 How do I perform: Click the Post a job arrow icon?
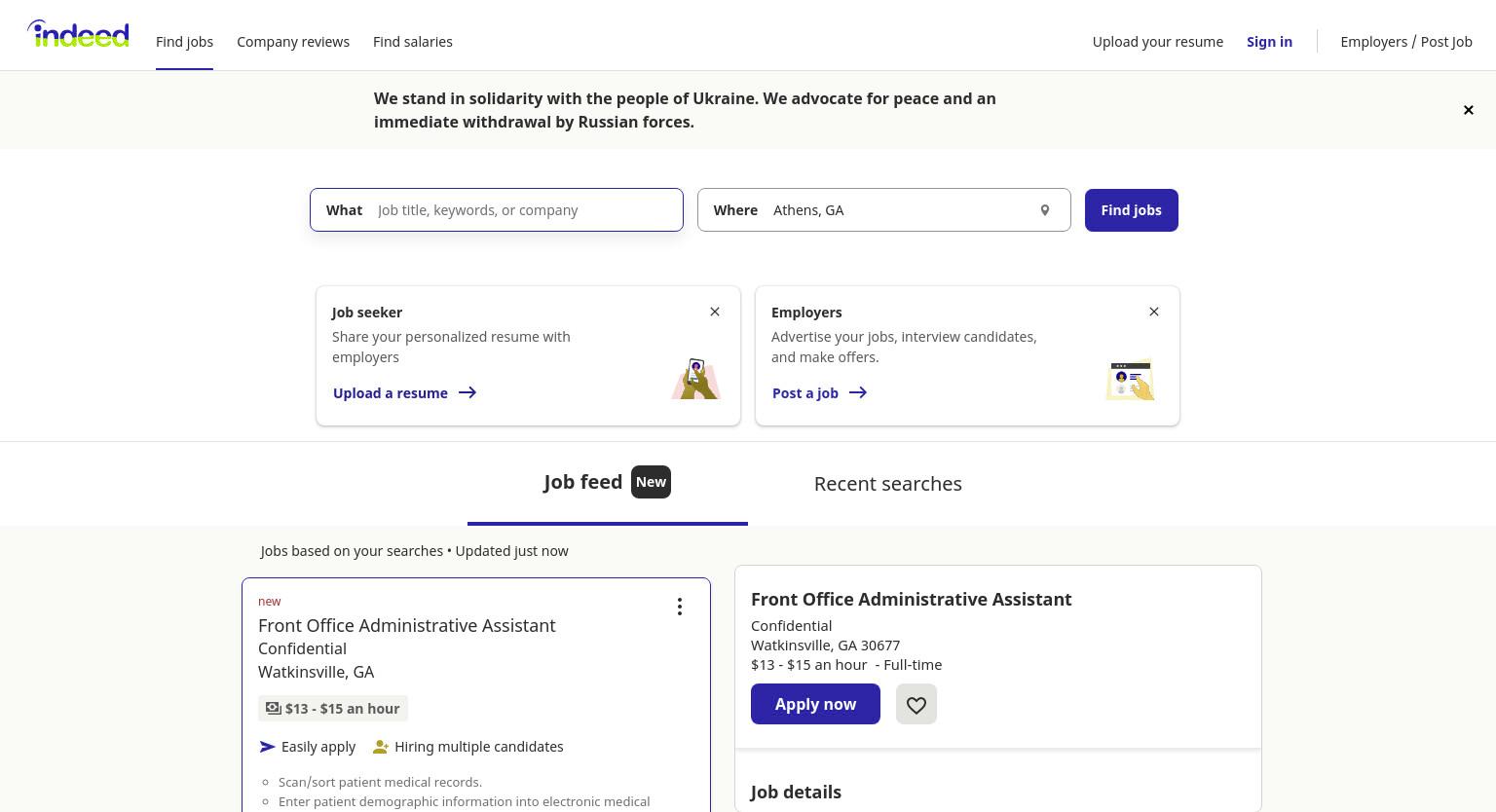pyautogui.click(x=858, y=392)
